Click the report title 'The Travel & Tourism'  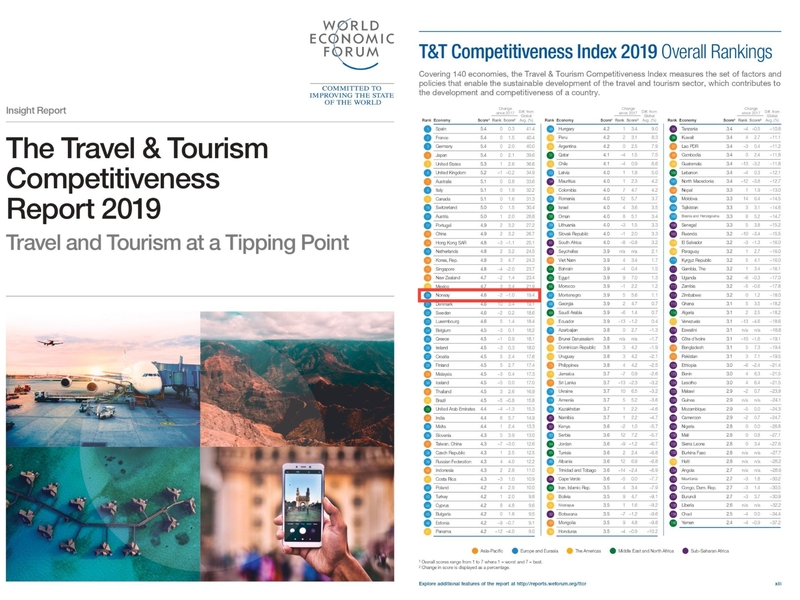[137, 148]
